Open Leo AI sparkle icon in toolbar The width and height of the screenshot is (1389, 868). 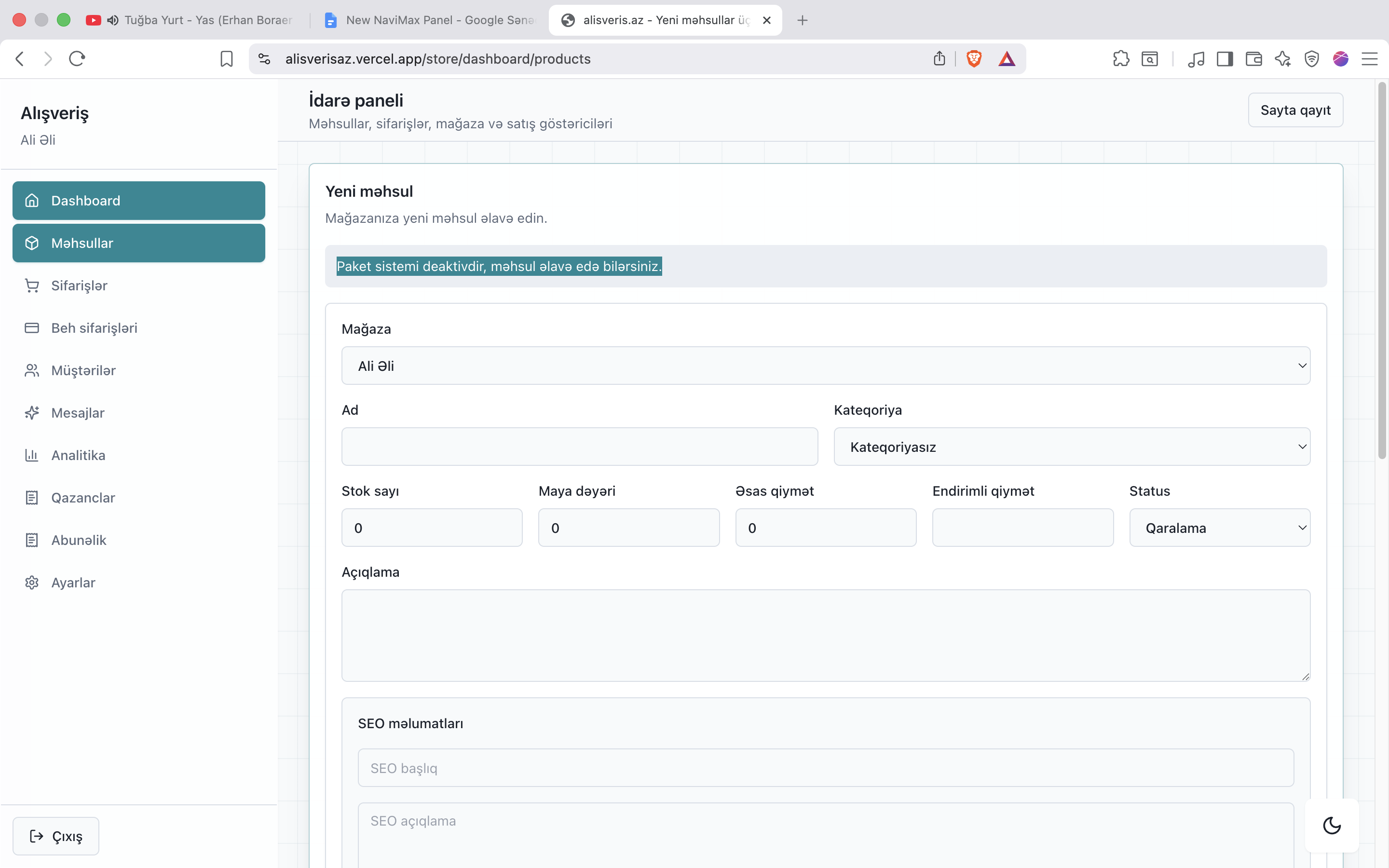point(1283,58)
